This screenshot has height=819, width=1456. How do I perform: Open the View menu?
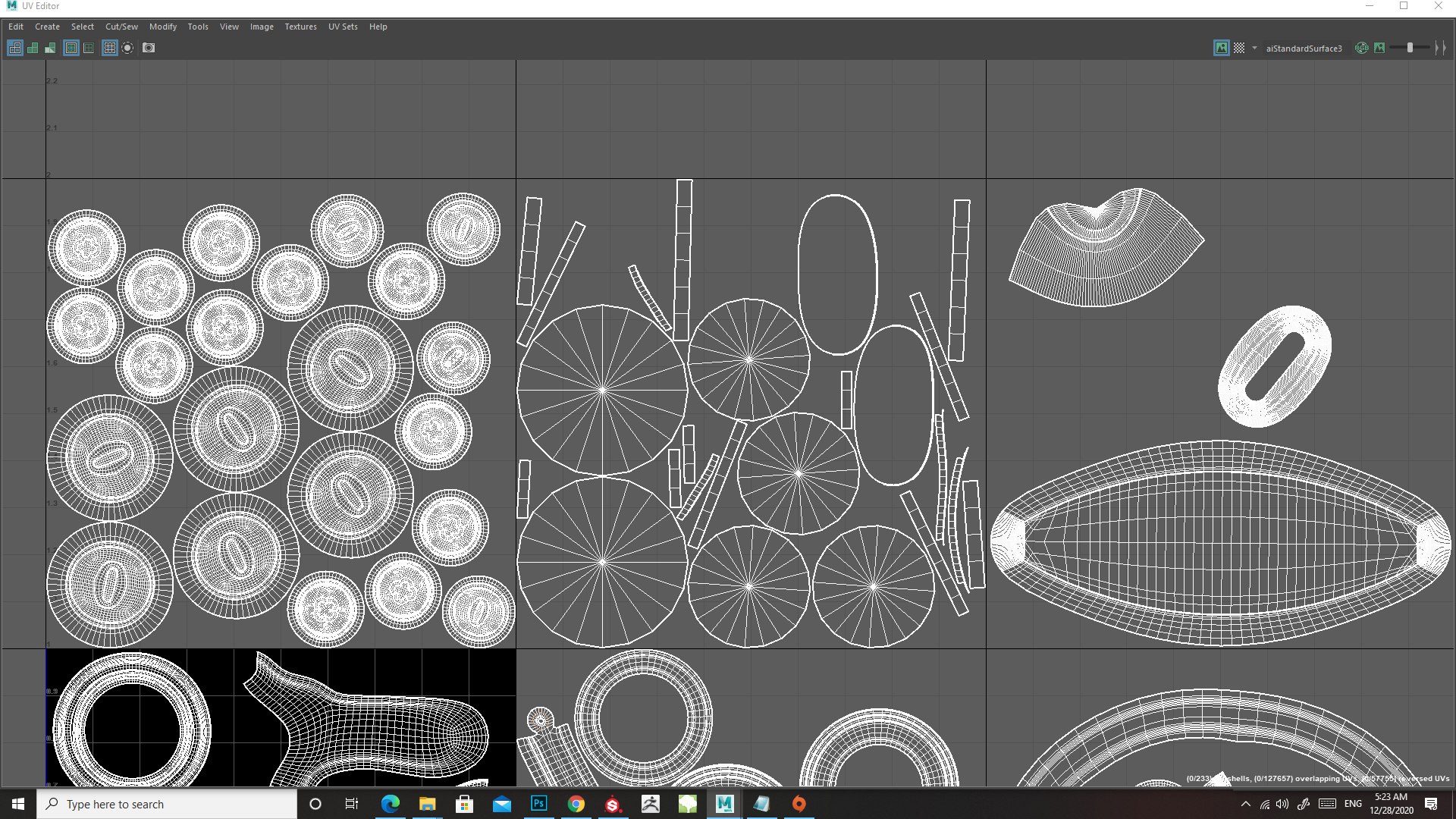(x=229, y=27)
